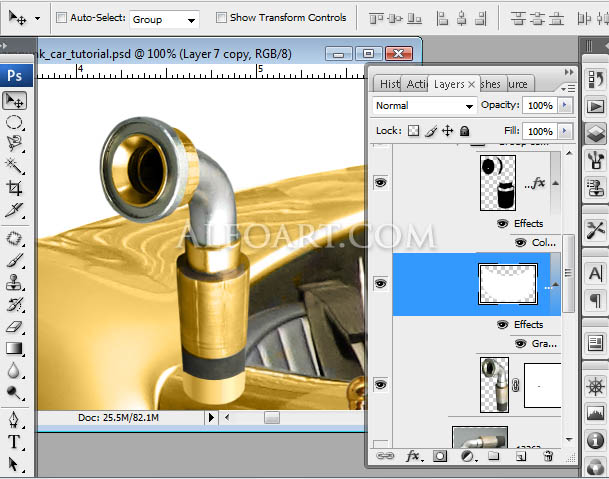Collapse effects on selected Layer 7 copy
This screenshot has width=609, height=479.
[555, 284]
